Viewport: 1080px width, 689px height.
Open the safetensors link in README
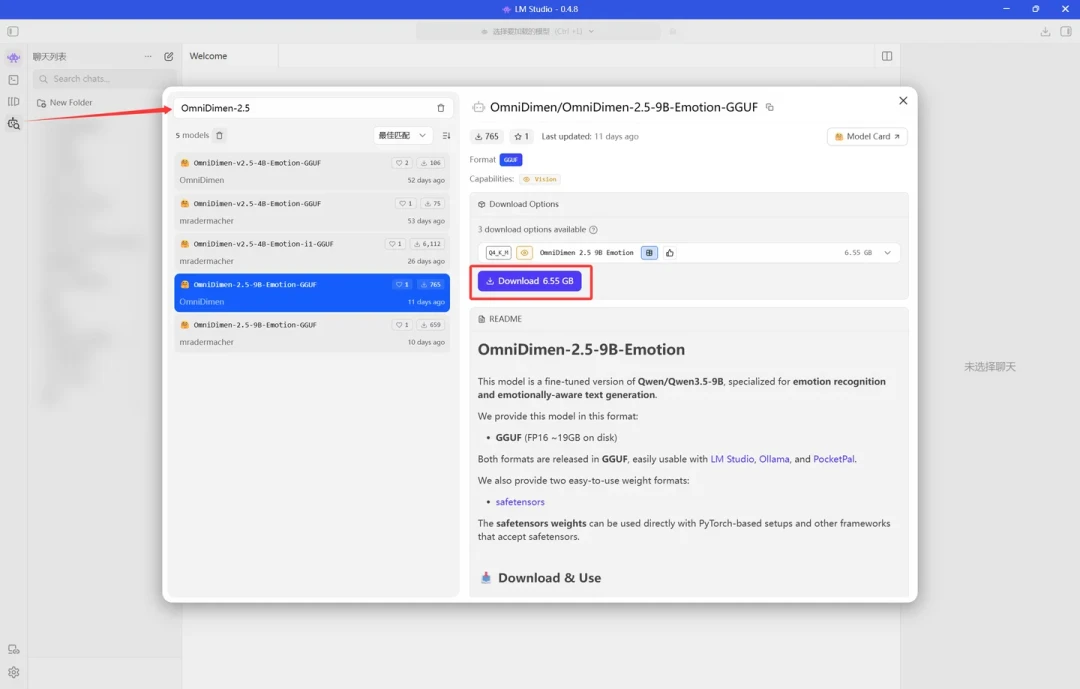[520, 502]
